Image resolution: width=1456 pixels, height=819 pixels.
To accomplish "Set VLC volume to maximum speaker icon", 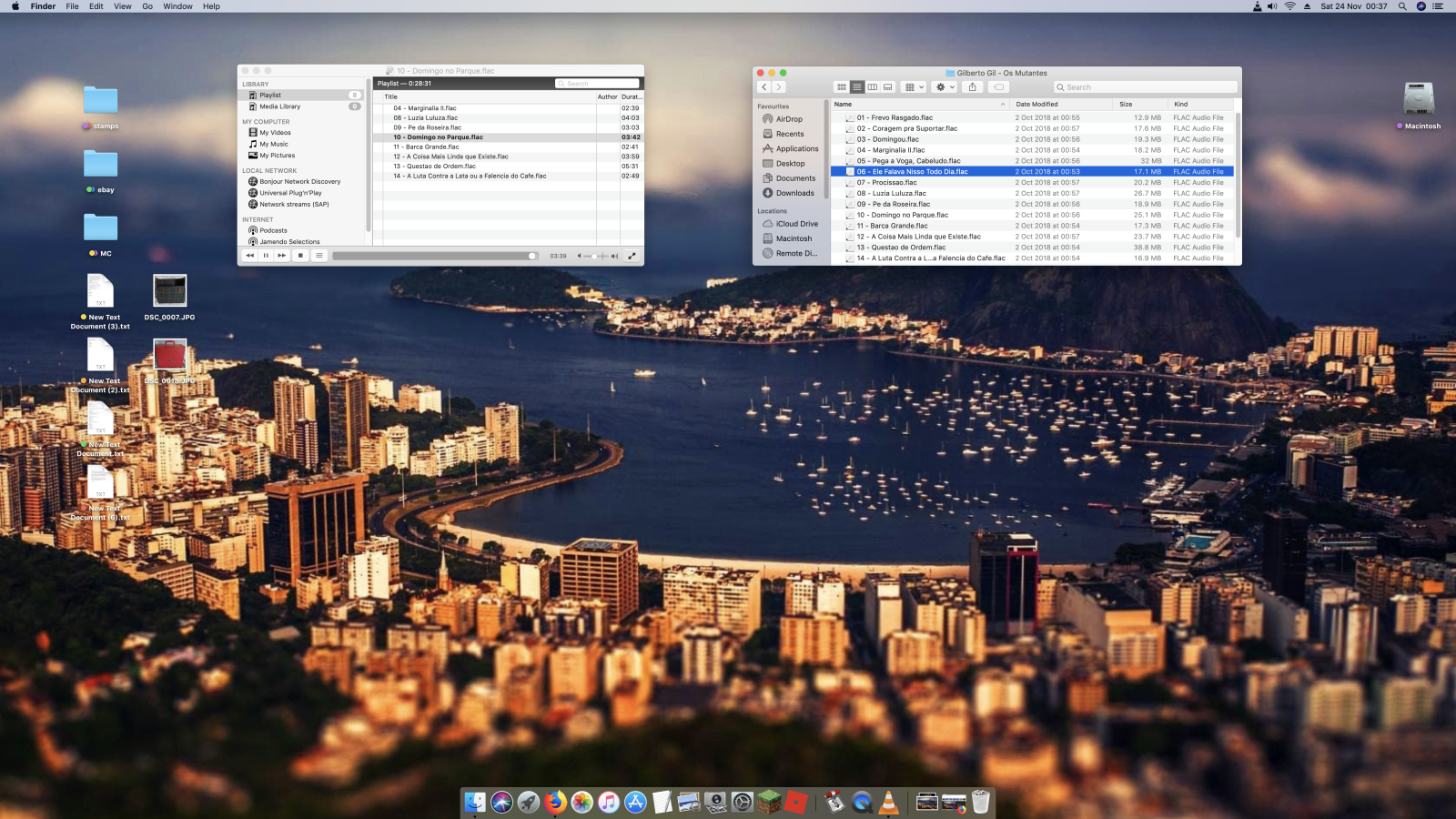I will click(x=614, y=256).
